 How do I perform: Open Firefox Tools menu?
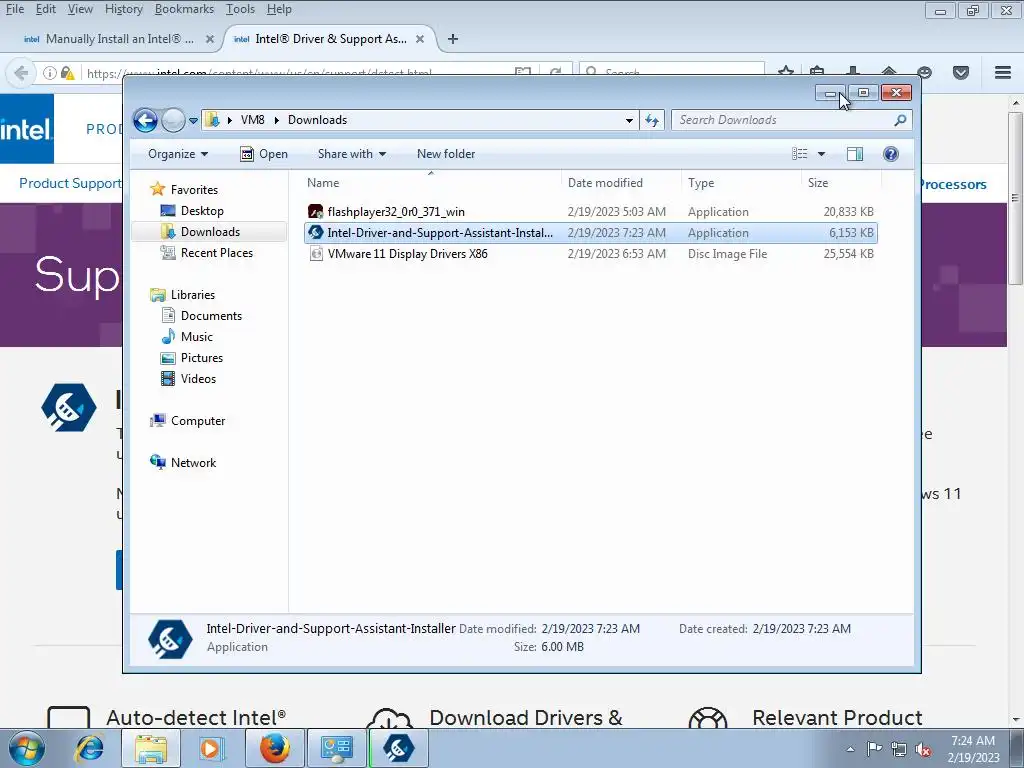pyautogui.click(x=240, y=9)
